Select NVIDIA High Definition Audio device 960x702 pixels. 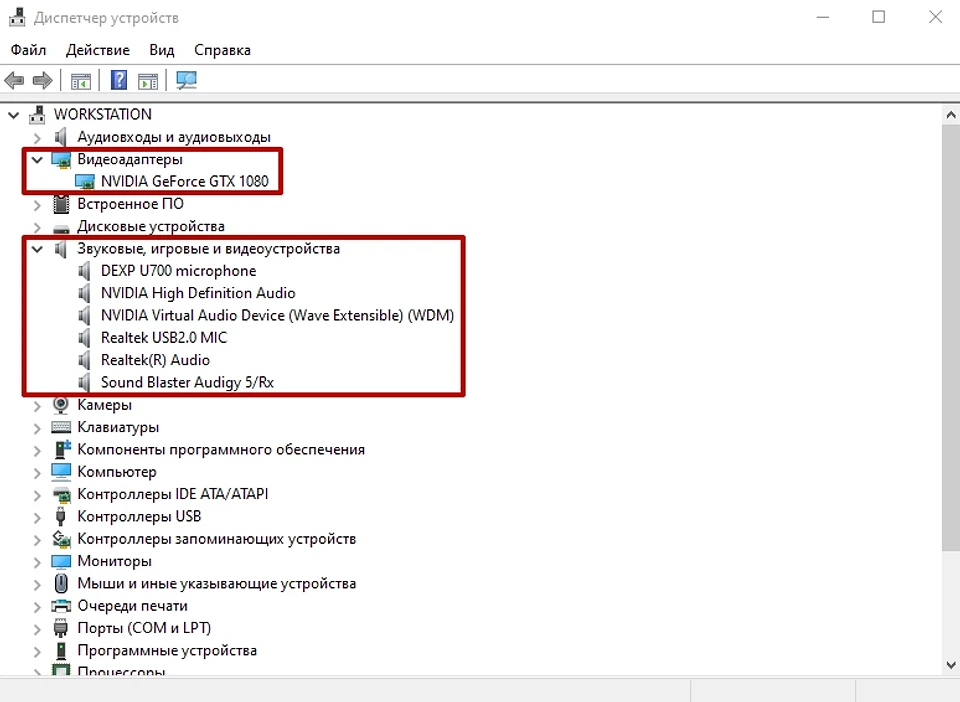pos(198,293)
